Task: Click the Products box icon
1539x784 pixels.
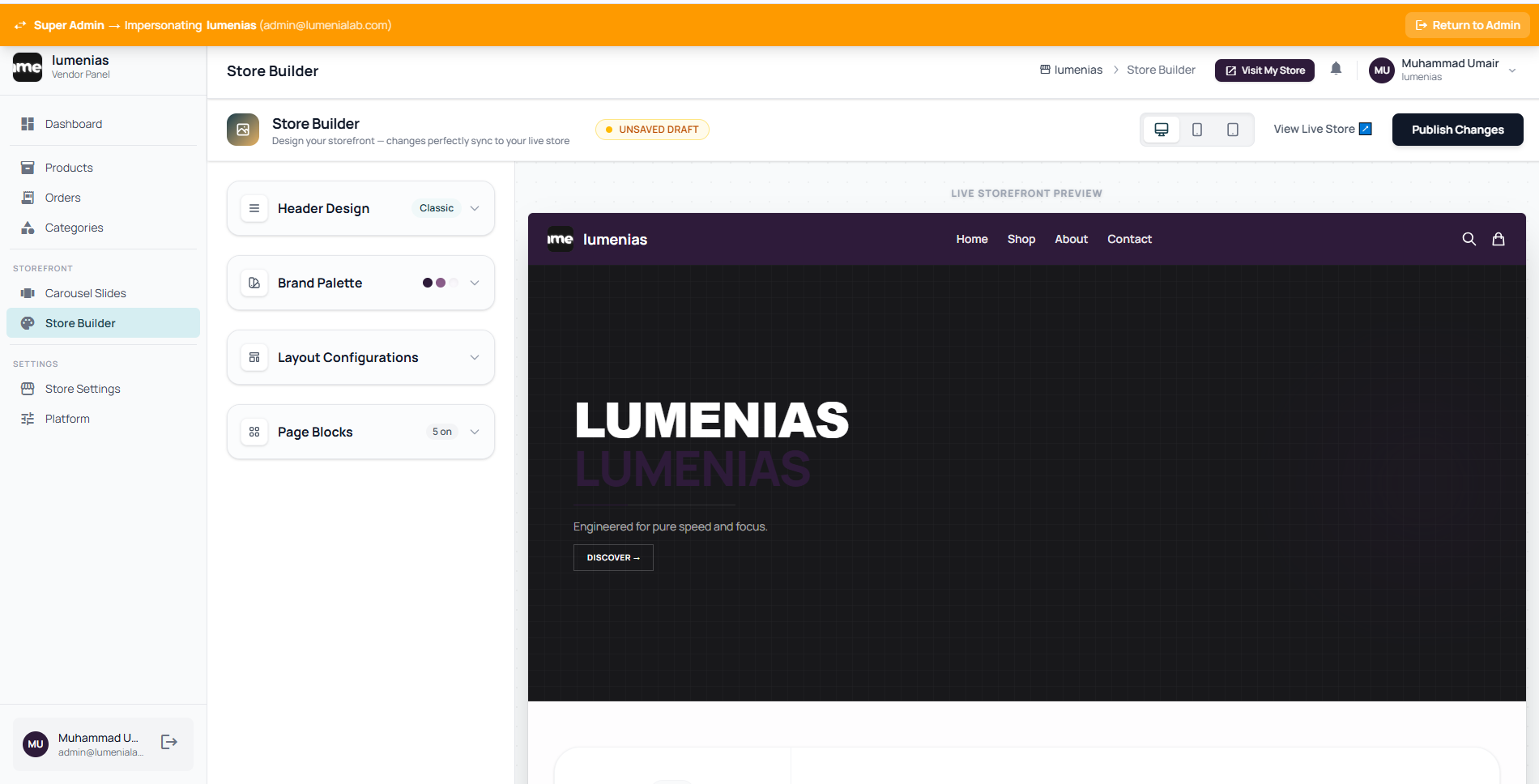Action: [28, 168]
